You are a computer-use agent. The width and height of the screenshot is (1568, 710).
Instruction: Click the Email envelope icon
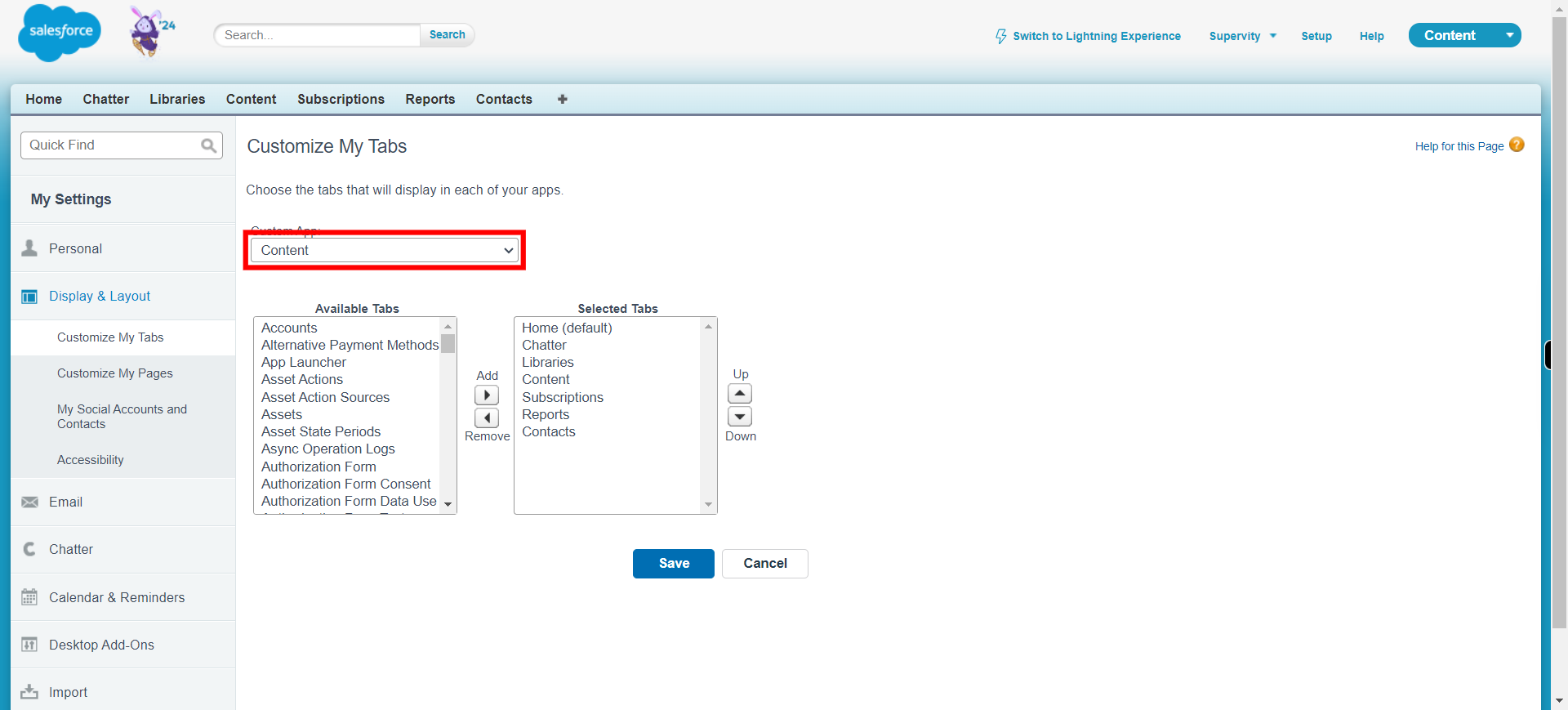coord(29,502)
